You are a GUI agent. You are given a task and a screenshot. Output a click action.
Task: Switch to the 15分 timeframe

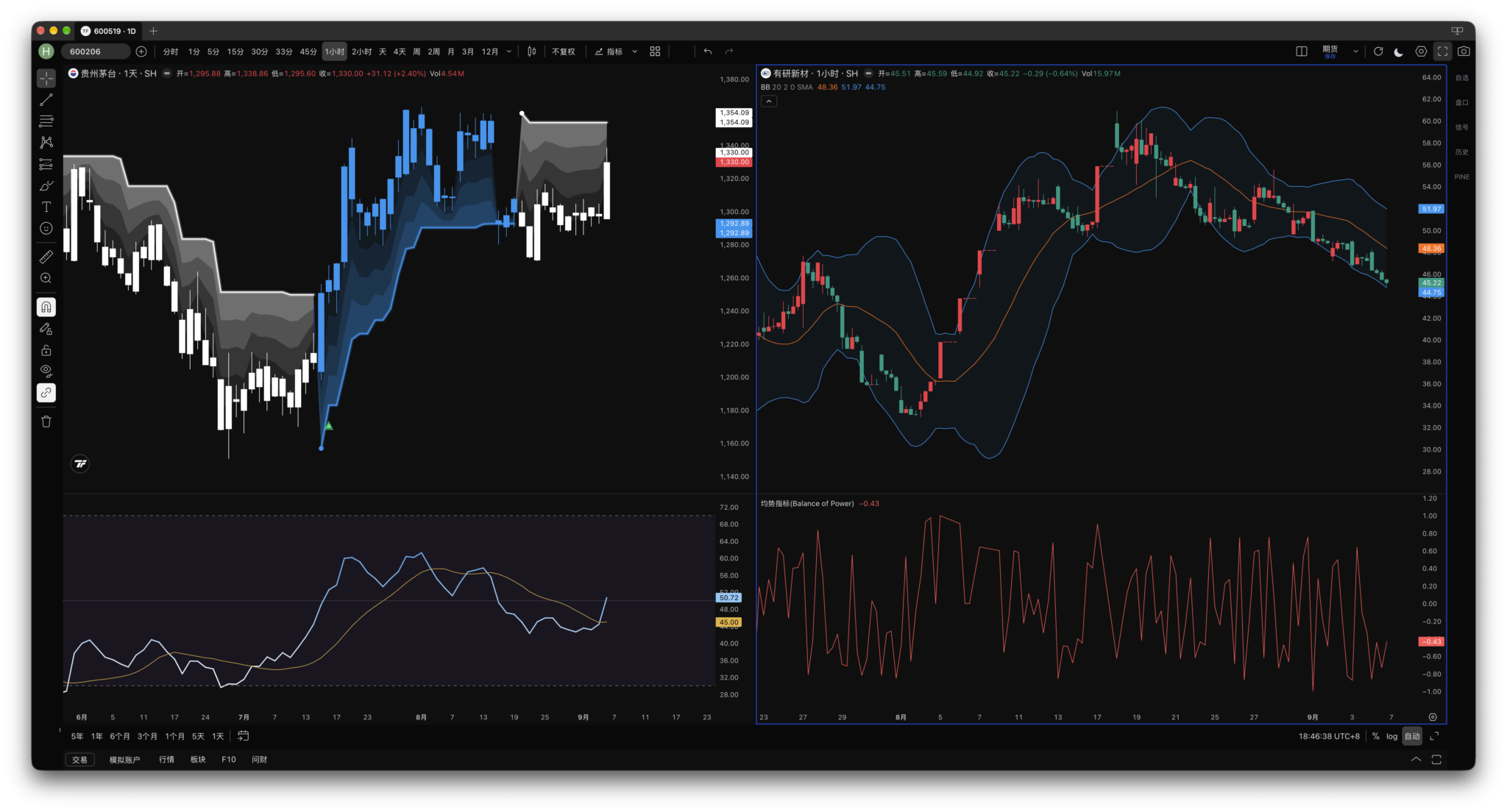(x=235, y=51)
